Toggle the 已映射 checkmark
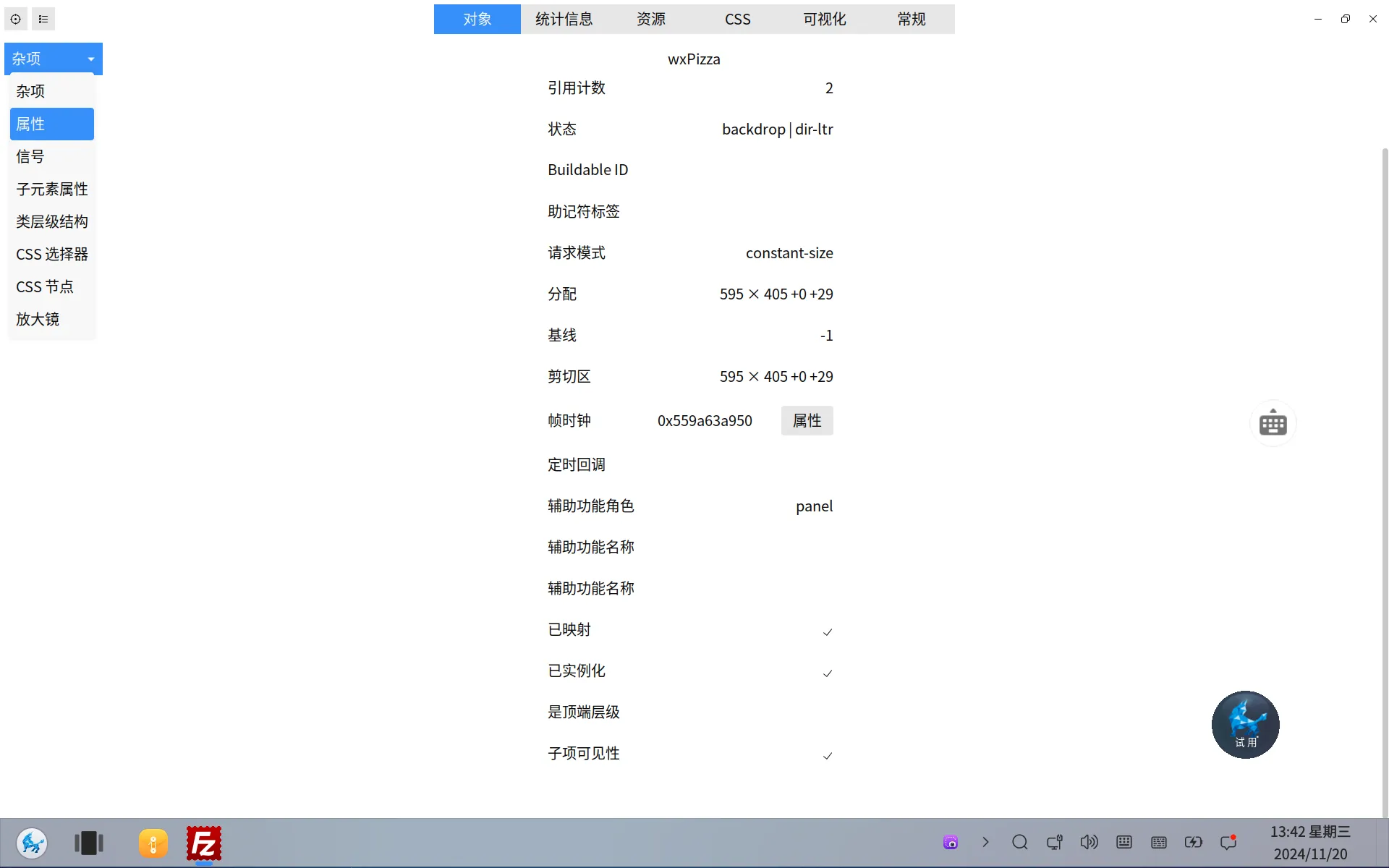The height and width of the screenshot is (868, 1389). click(x=828, y=632)
